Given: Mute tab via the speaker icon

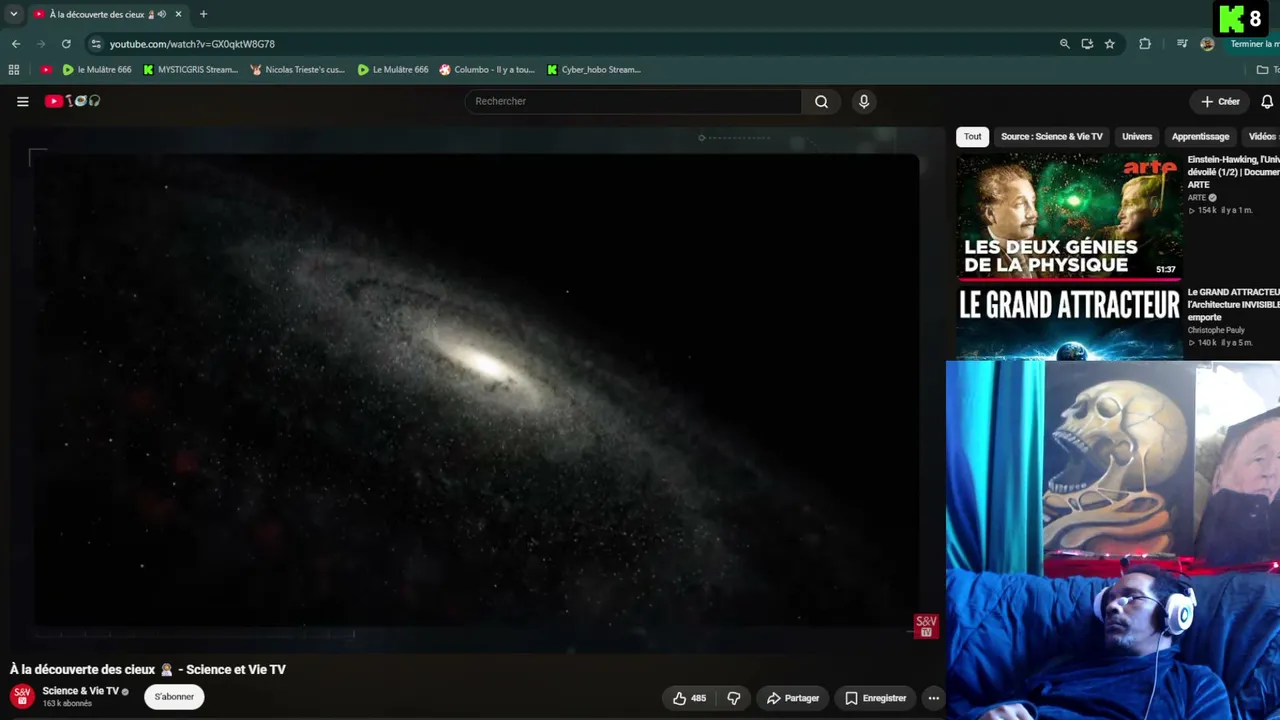Looking at the screenshot, I should pyautogui.click(x=162, y=14).
